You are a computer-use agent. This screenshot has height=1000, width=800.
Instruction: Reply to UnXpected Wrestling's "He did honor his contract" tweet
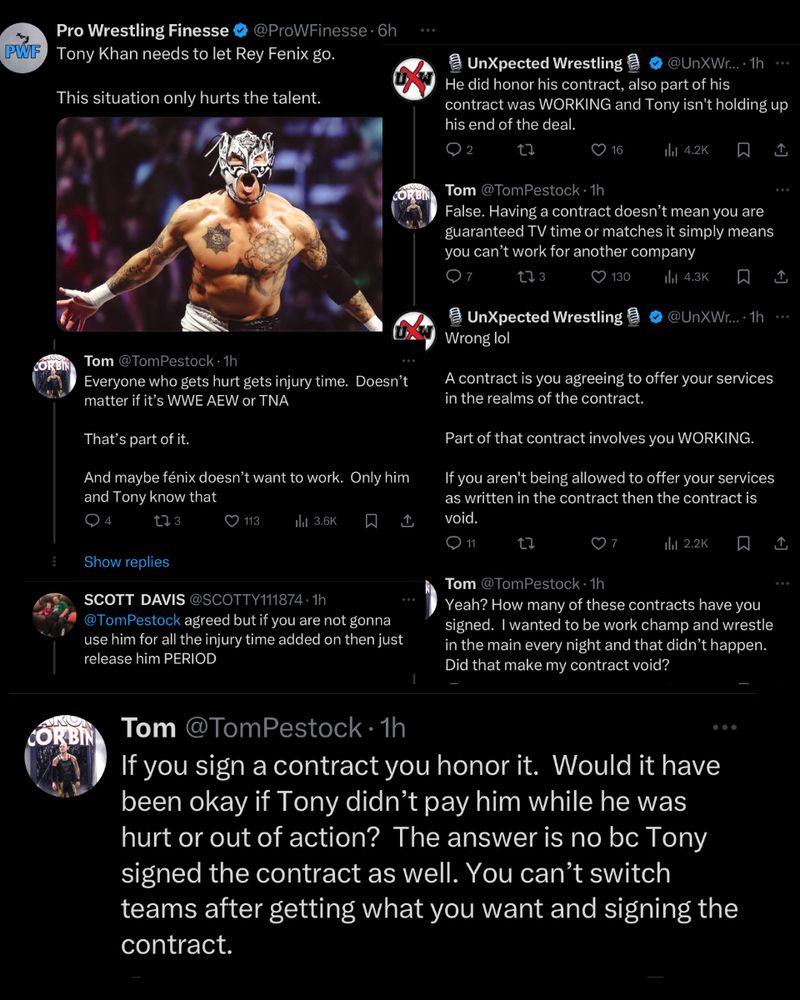tap(453, 150)
